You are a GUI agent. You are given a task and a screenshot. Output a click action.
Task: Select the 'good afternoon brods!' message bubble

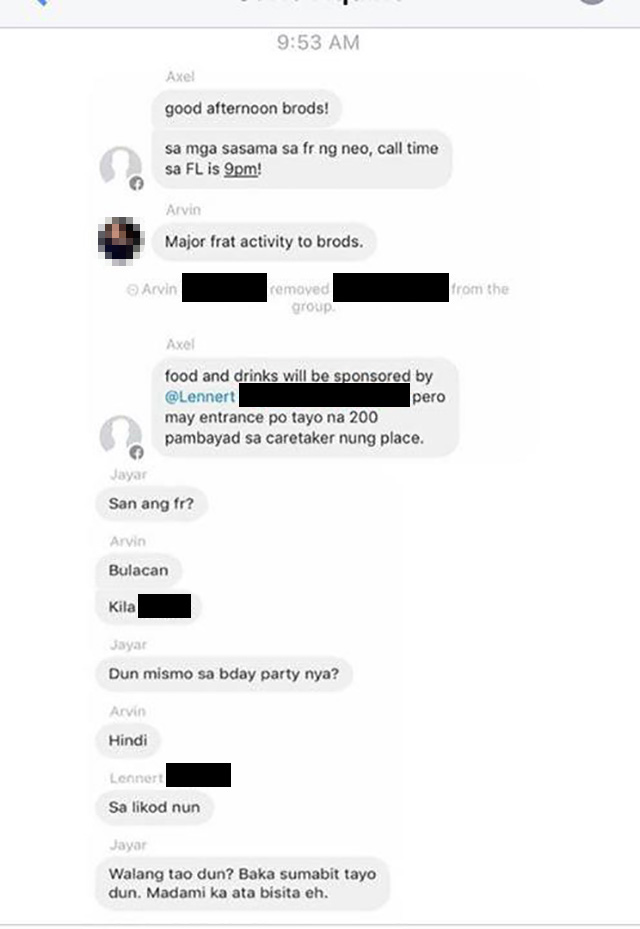click(247, 108)
